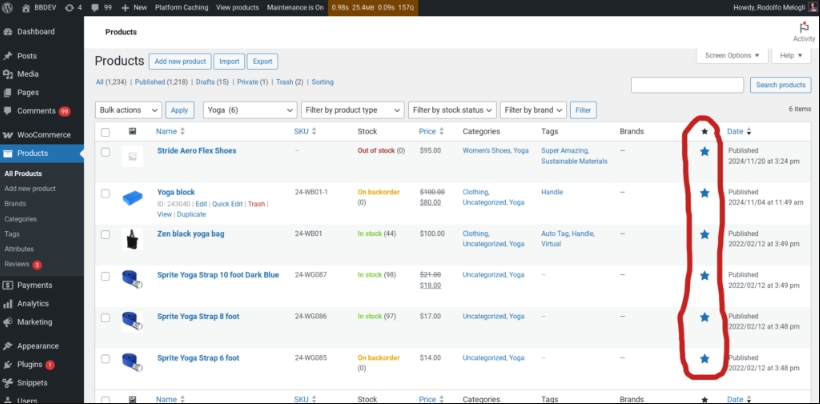Image resolution: width=820 pixels, height=404 pixels.
Task: Check the Zen black yoga bag row checkbox
Action: pos(105,235)
